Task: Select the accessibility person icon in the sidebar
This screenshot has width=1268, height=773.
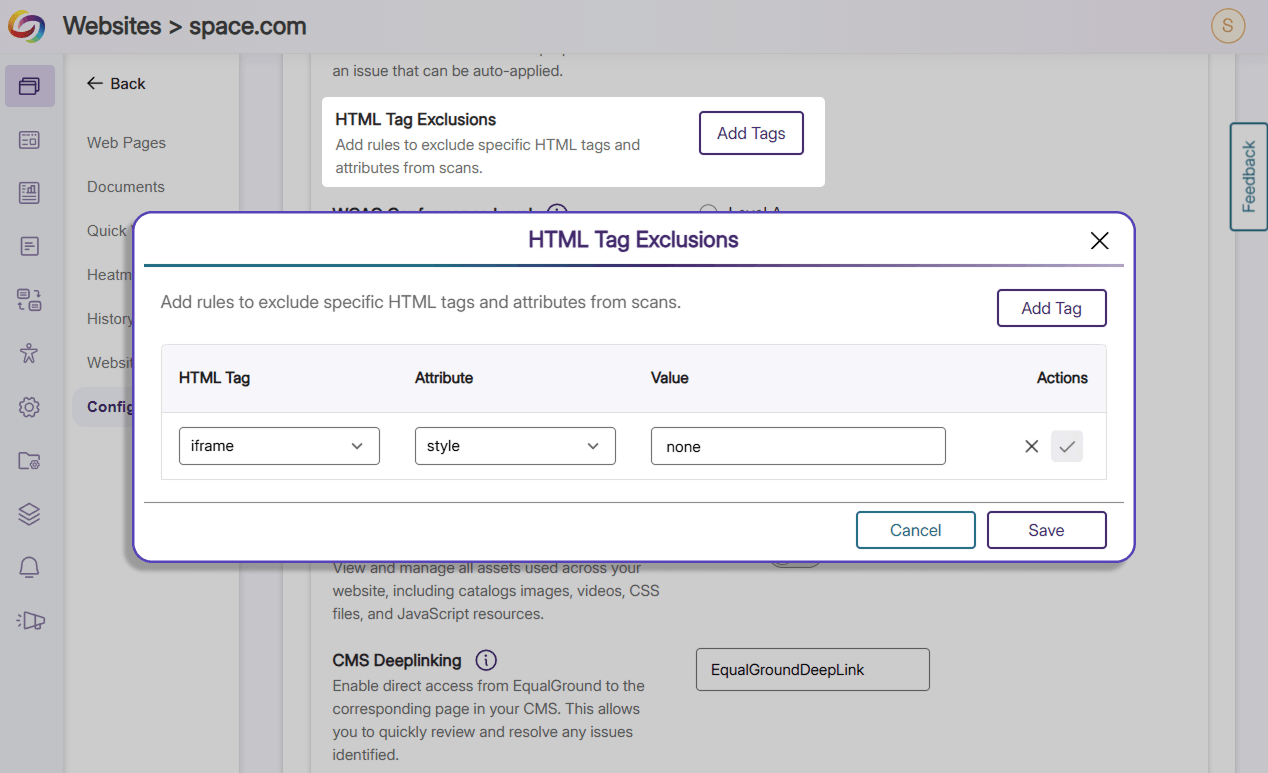Action: click(x=30, y=353)
